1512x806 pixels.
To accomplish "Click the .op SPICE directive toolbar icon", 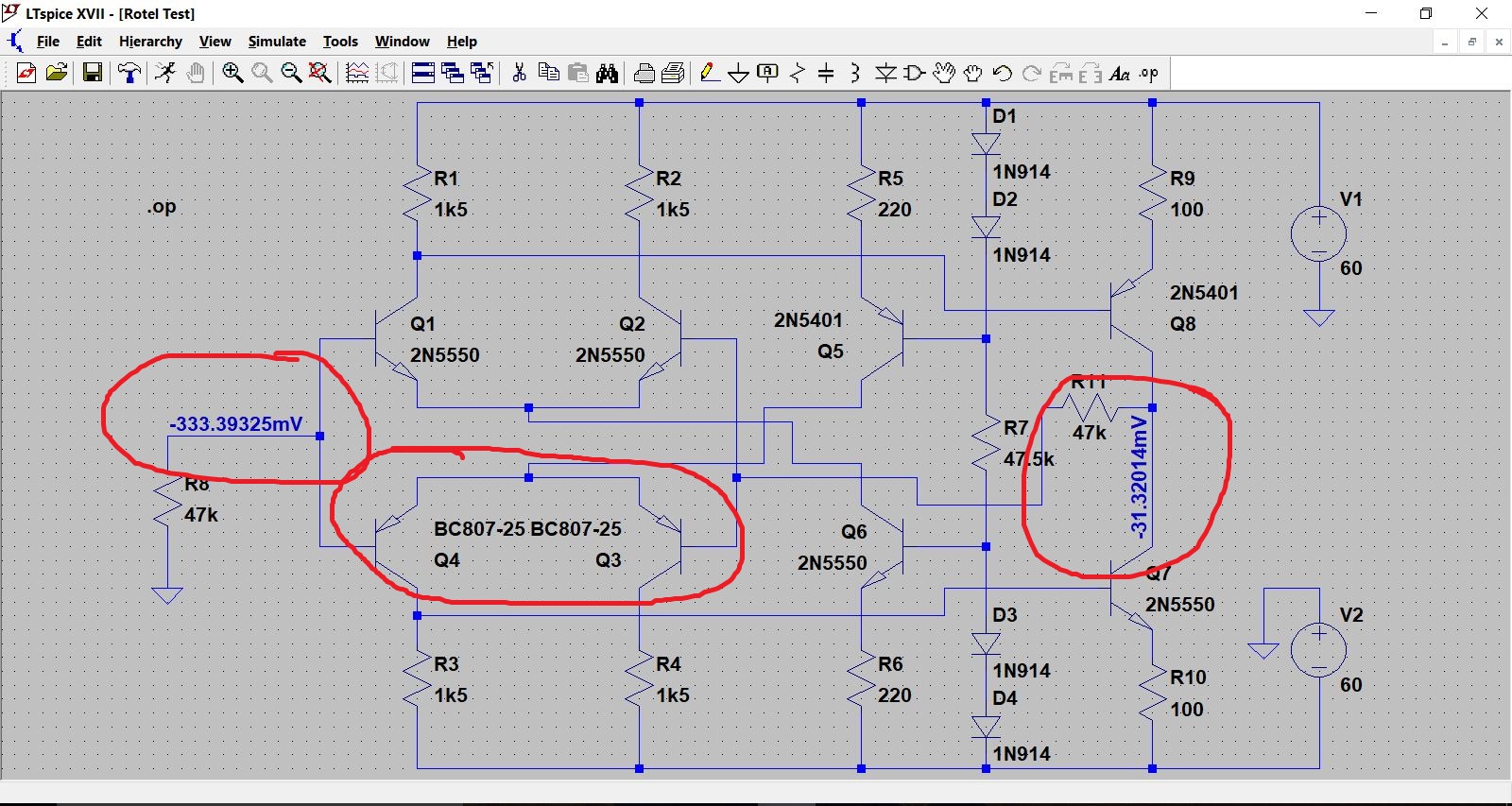I will tap(1149, 73).
